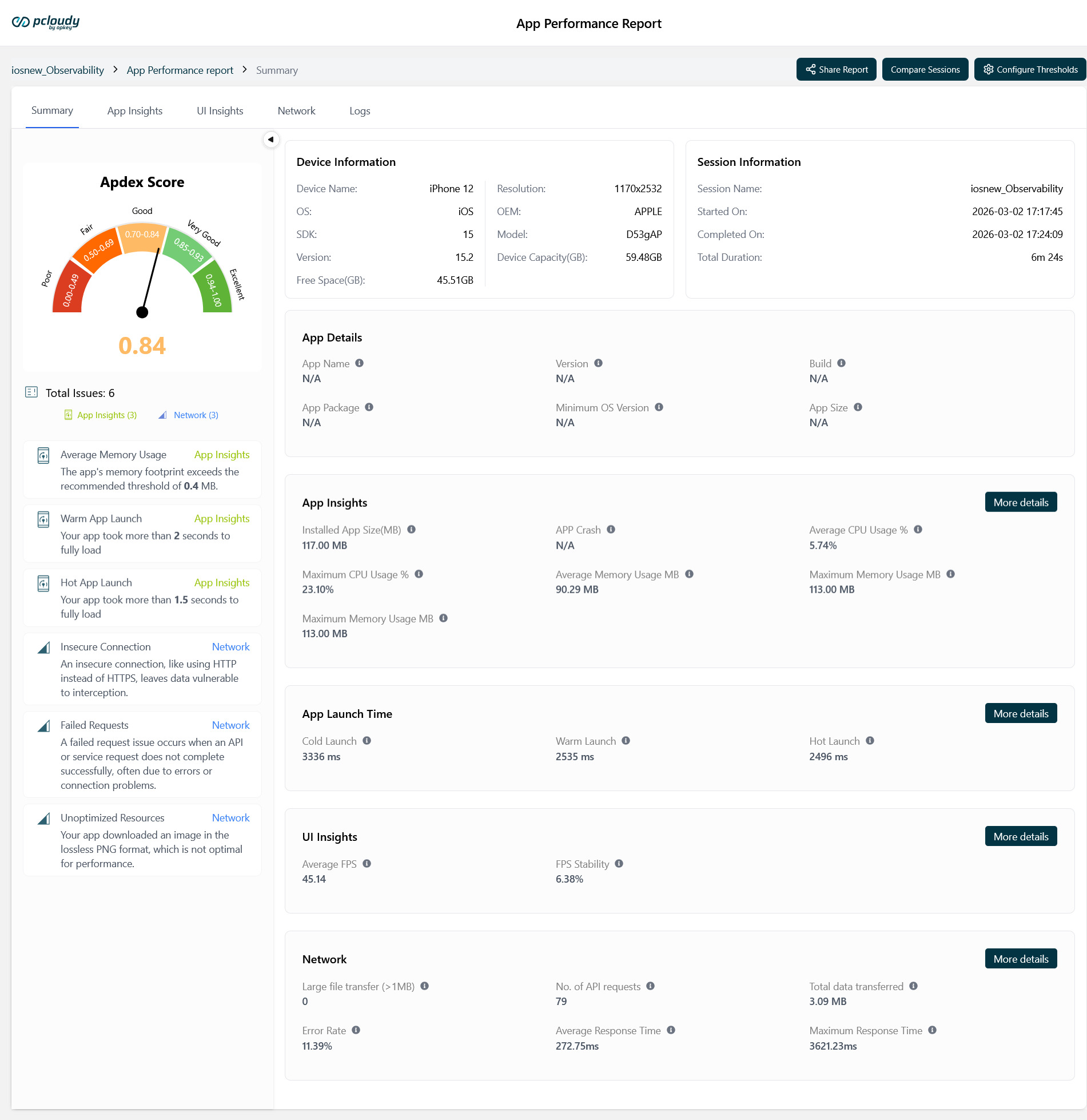Navigate to iosnew_Observability via breadcrumb

(57, 70)
